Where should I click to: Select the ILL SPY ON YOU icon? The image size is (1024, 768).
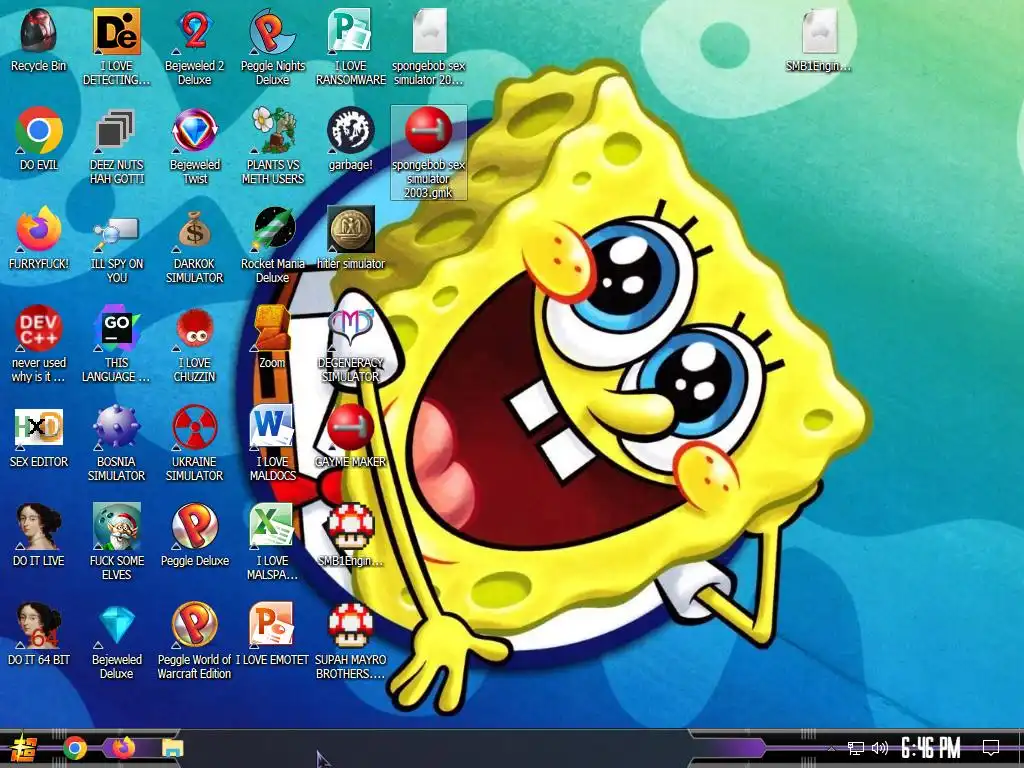click(117, 232)
